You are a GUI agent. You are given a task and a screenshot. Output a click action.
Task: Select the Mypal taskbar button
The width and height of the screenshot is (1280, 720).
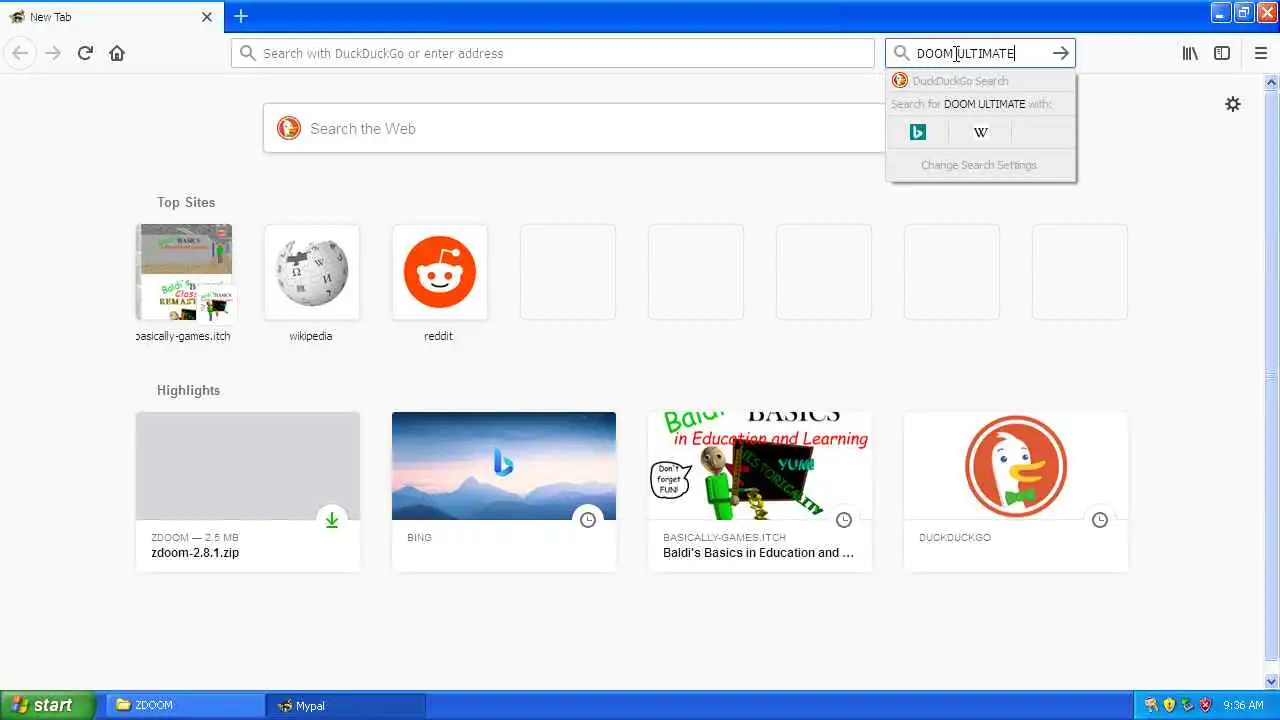pos(345,705)
